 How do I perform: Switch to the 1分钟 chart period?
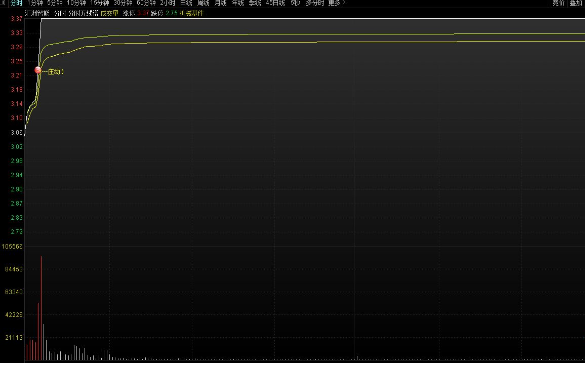click(36, 3)
